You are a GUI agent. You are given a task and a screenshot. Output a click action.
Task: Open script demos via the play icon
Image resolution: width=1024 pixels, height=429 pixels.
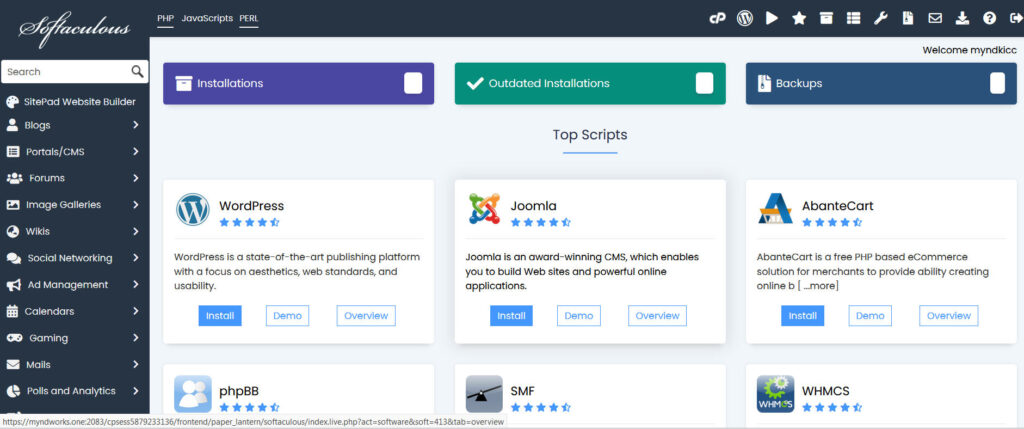coord(772,18)
